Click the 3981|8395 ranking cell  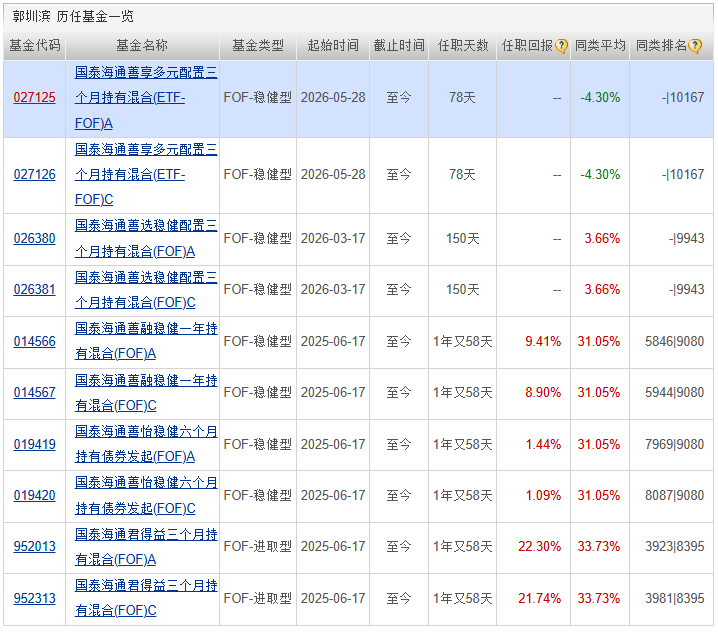tap(674, 598)
